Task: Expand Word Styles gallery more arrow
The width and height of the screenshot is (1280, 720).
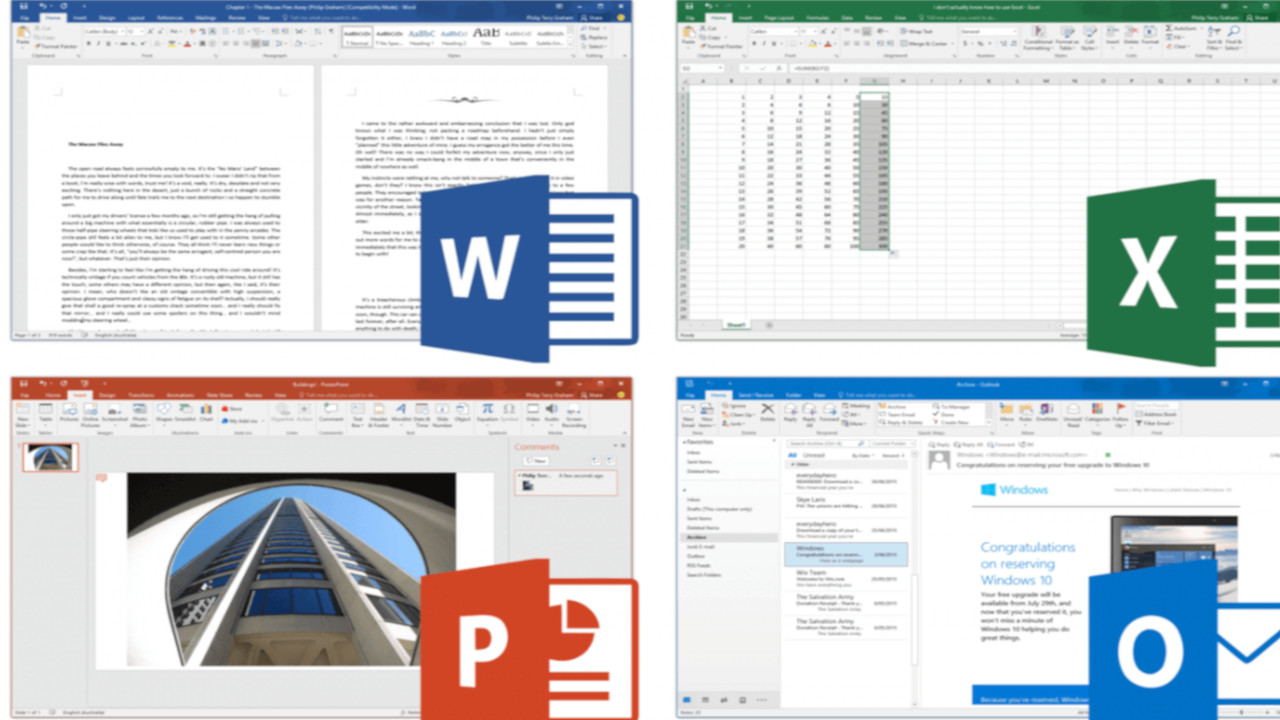Action: 571,44
